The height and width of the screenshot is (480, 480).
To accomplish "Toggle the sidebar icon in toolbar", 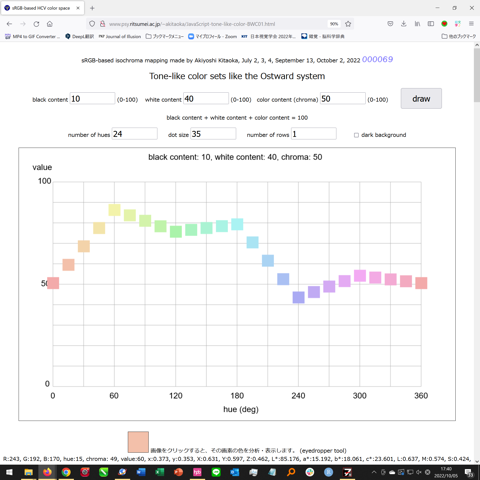I will 431,24.
